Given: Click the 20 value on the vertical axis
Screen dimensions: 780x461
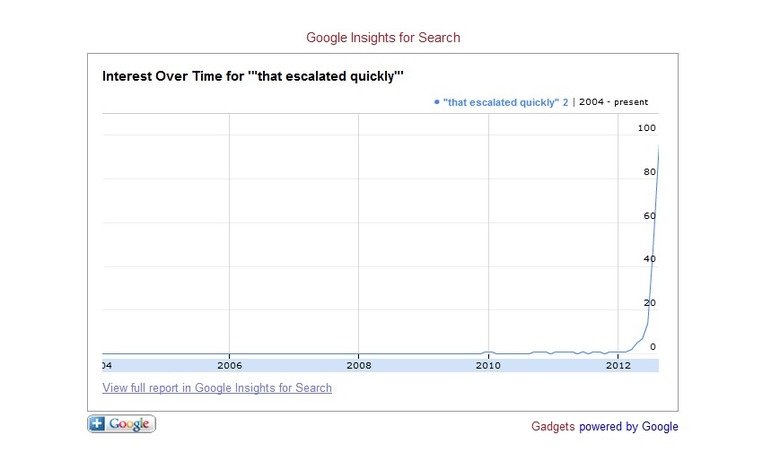Looking at the screenshot, I should pyautogui.click(x=649, y=303).
